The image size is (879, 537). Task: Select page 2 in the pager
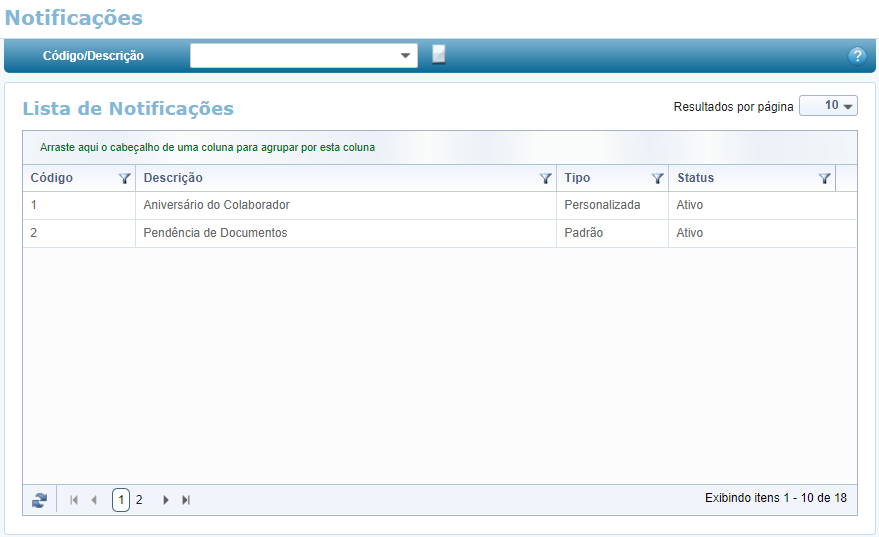point(139,500)
